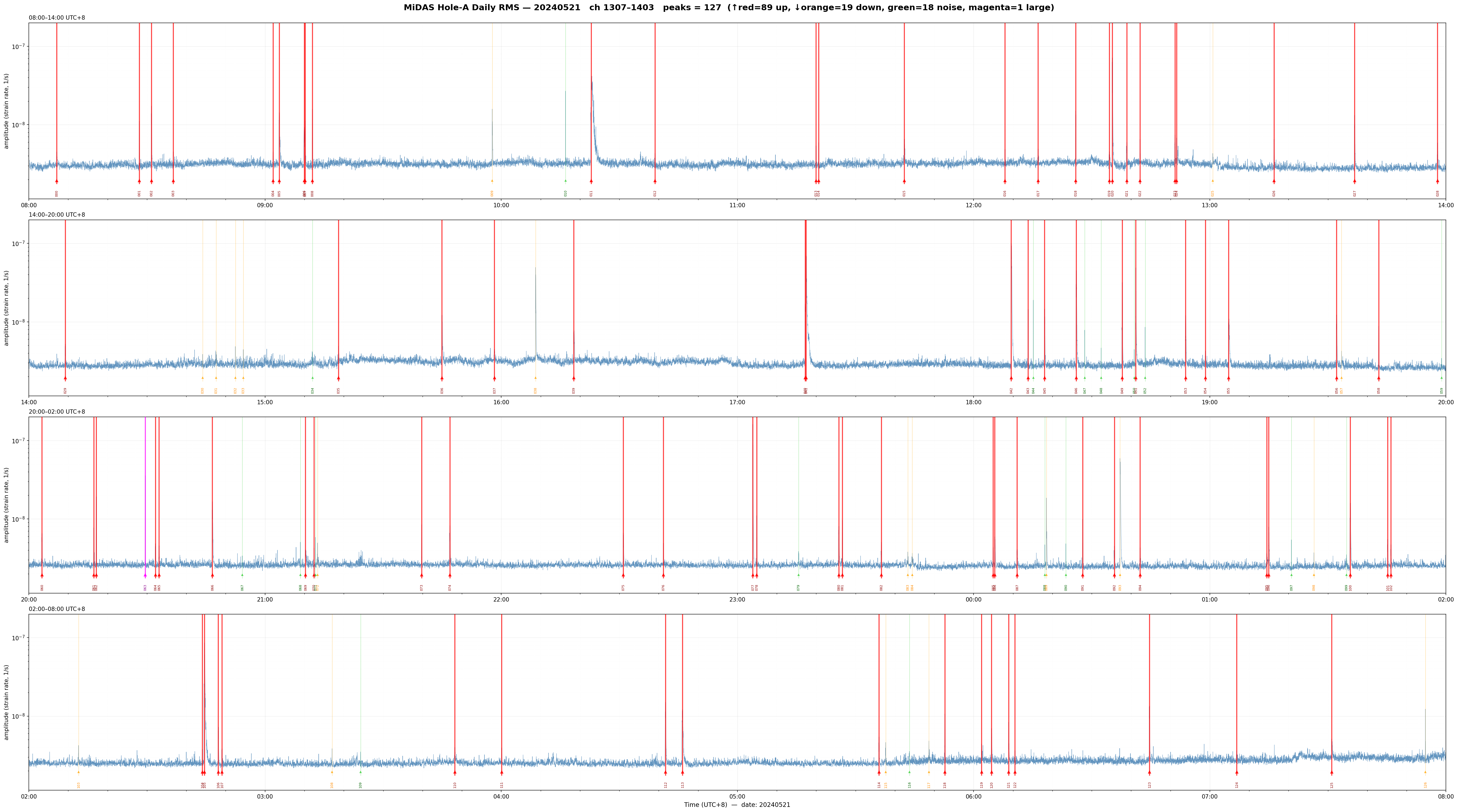This screenshot has width=1458, height=812.
Task: Select the red peak marker labeled 111
Action: pos(501,772)
